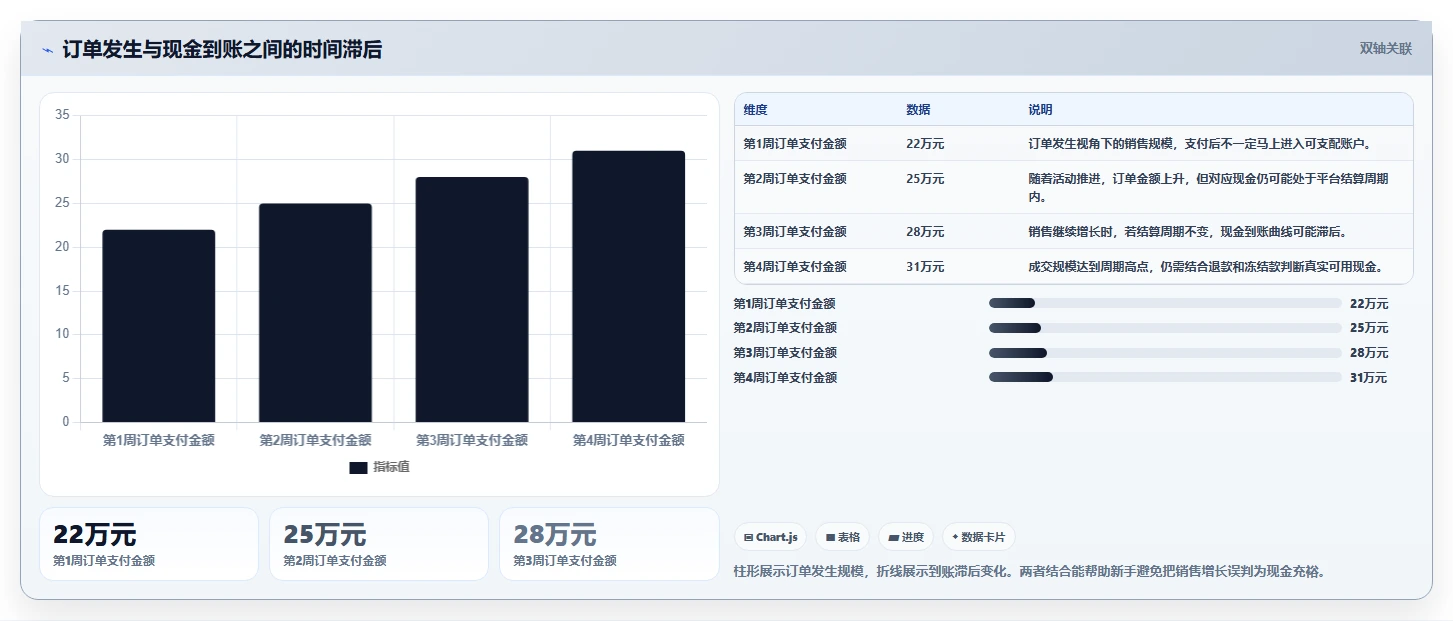Screen dimensions: 1453x621
Task: Click the table icon in 表格 chip
Action: click(x=830, y=538)
